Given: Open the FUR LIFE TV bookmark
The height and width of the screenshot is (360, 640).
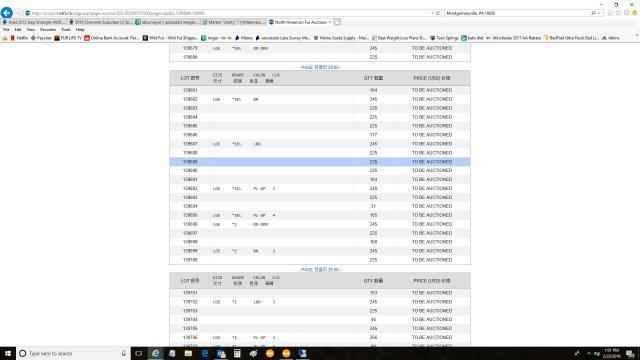Looking at the screenshot, I should (68, 38).
